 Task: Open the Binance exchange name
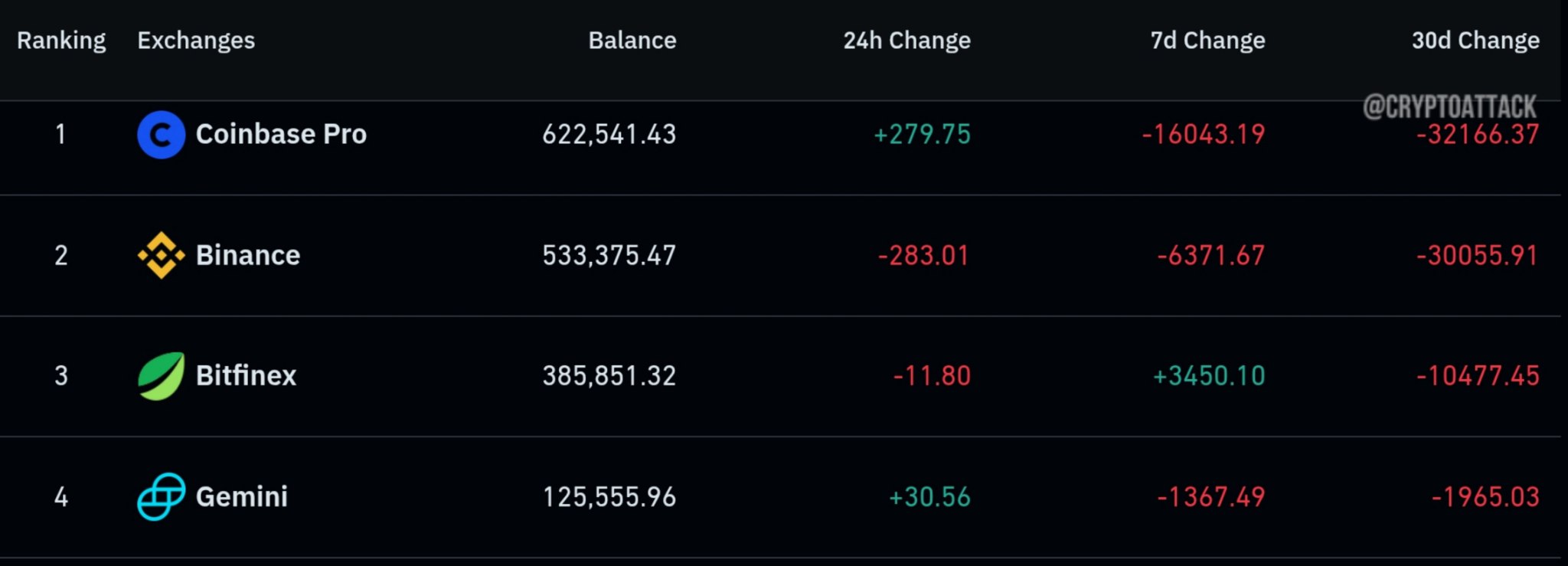click(x=248, y=255)
